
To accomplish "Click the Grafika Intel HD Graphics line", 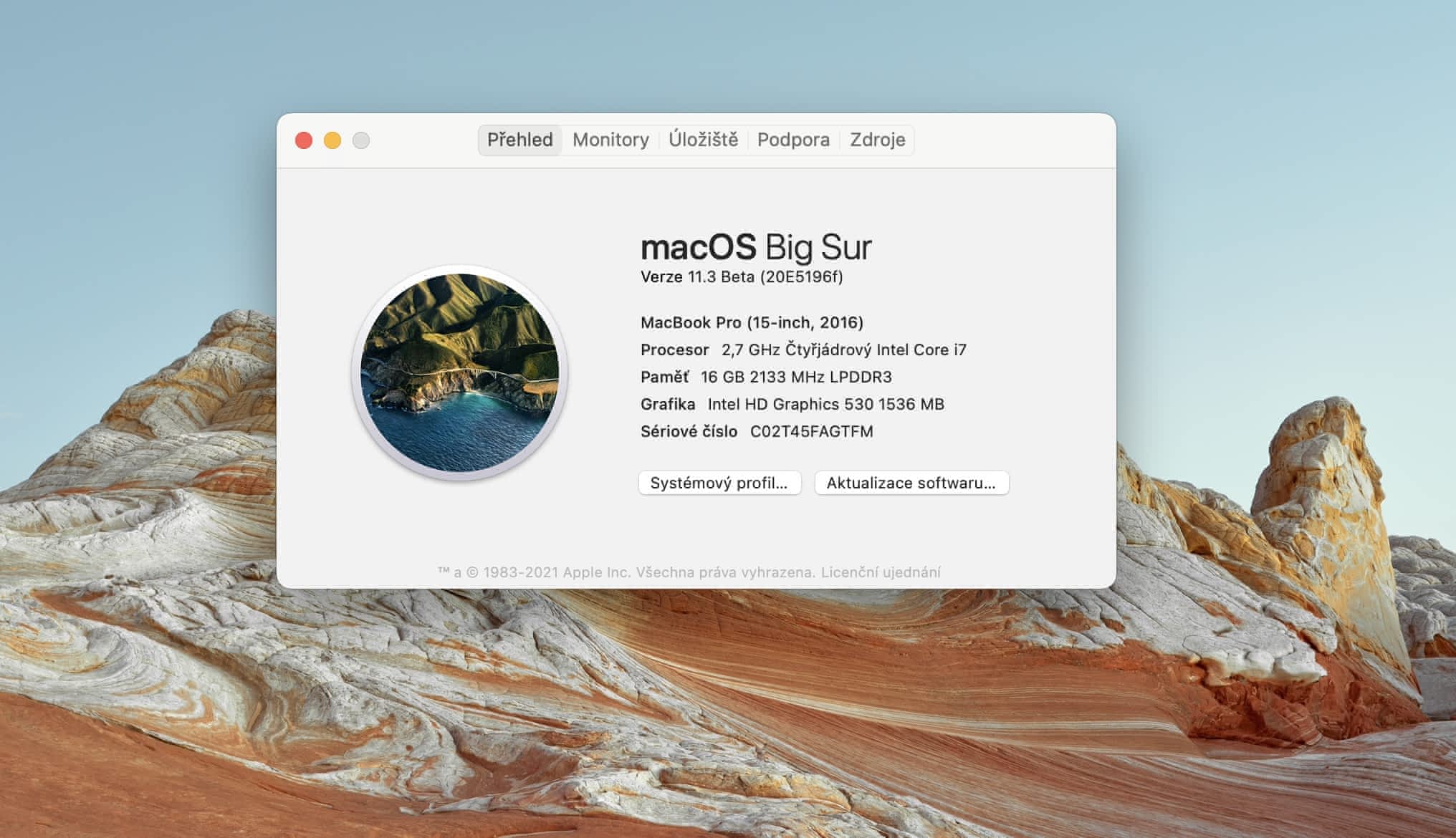I will (x=792, y=404).
